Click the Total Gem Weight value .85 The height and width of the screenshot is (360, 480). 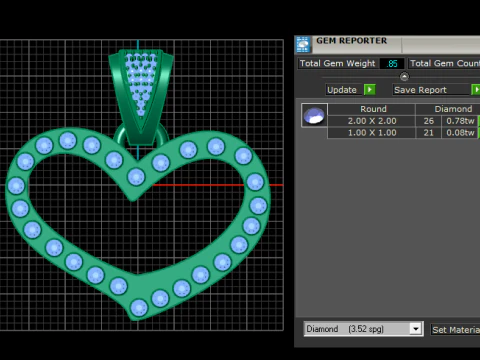(392, 63)
